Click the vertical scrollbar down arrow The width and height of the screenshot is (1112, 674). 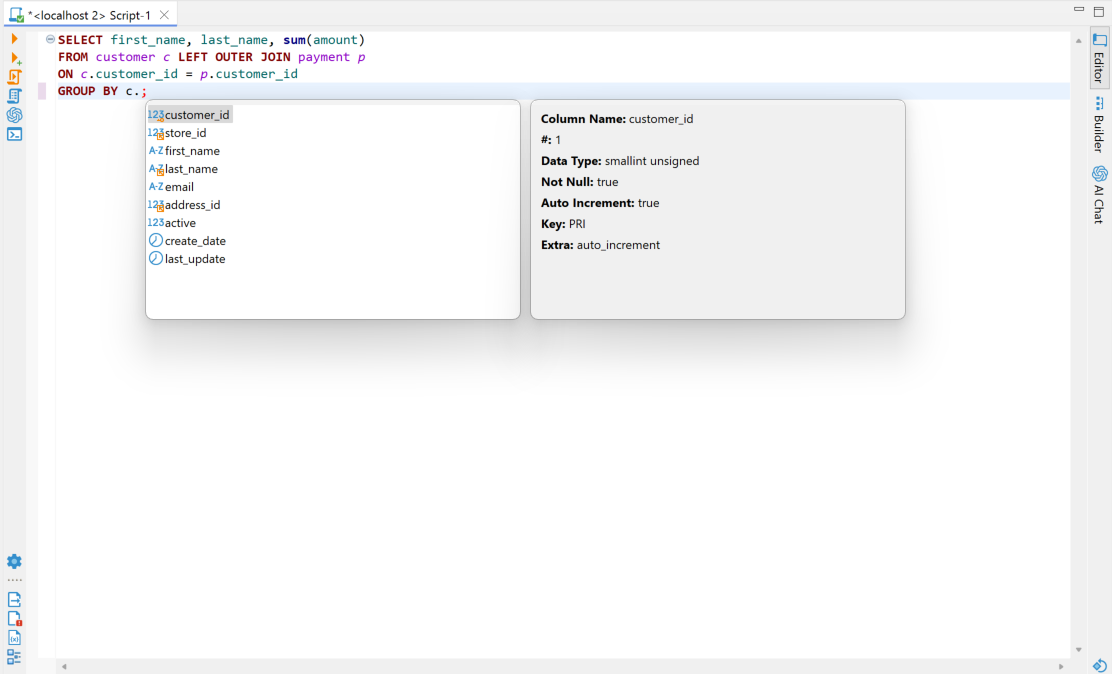(1079, 650)
